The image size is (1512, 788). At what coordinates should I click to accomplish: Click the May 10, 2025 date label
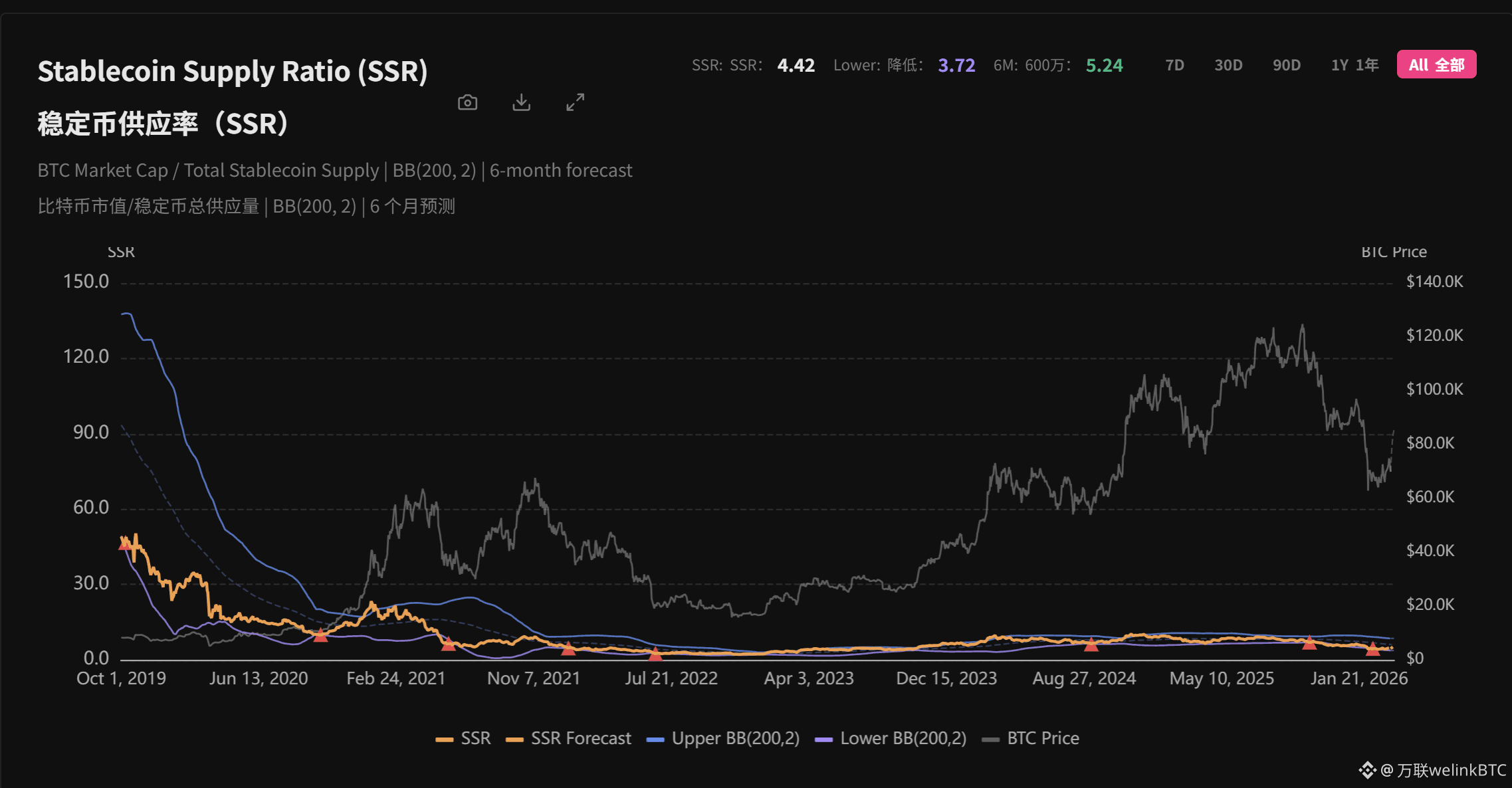[1222, 678]
